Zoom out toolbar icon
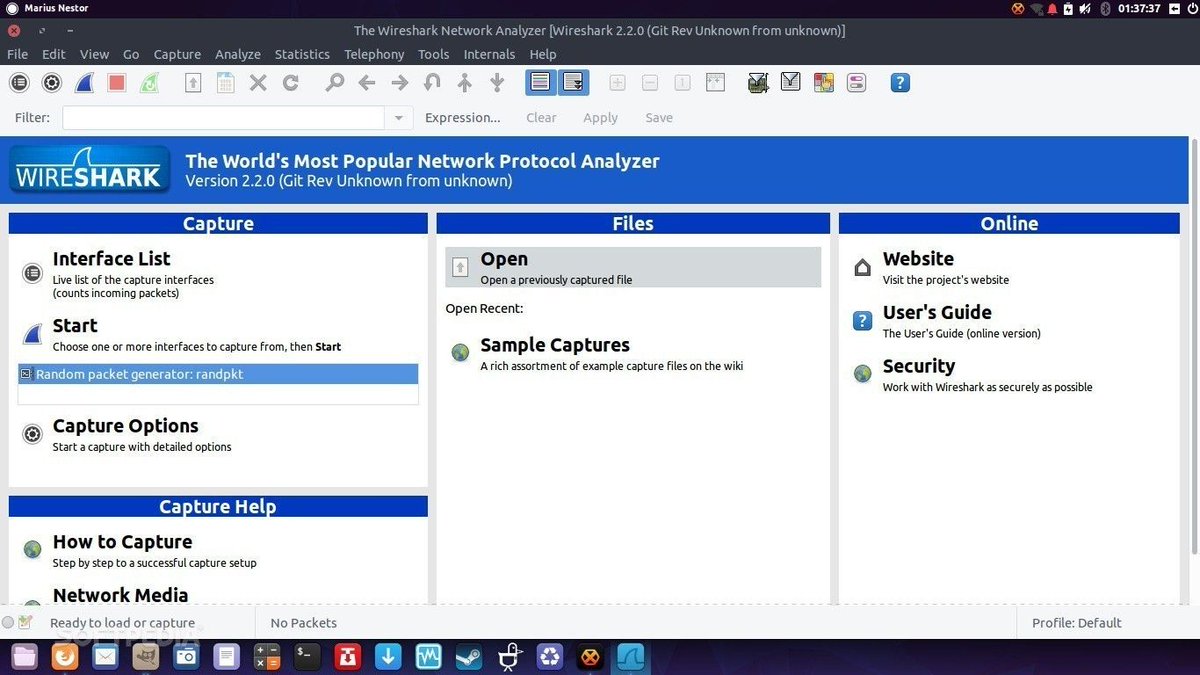This screenshot has height=675, width=1200. (x=650, y=83)
